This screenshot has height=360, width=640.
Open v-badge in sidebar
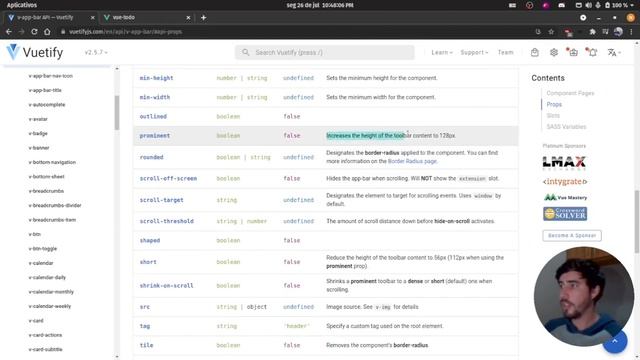[38, 133]
